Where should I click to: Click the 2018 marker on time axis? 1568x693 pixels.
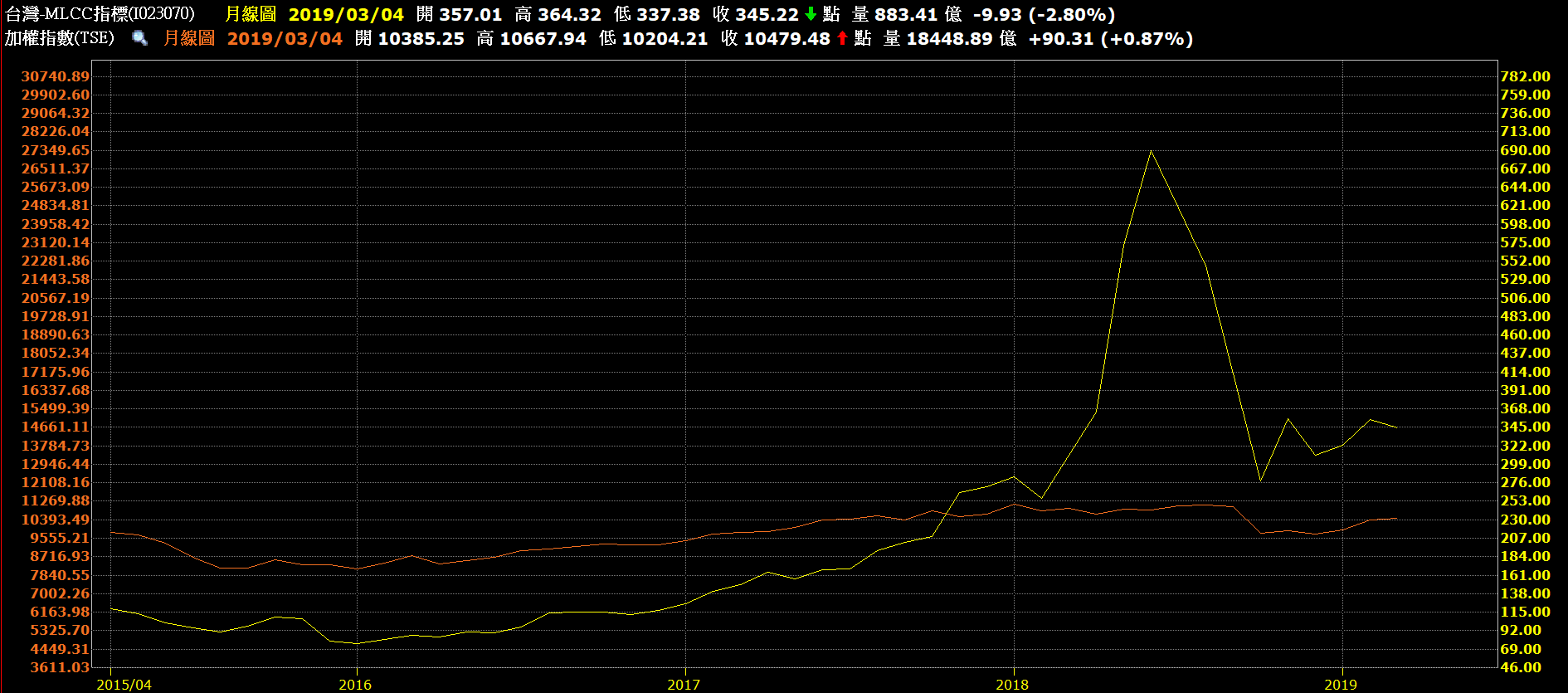tap(1012, 685)
